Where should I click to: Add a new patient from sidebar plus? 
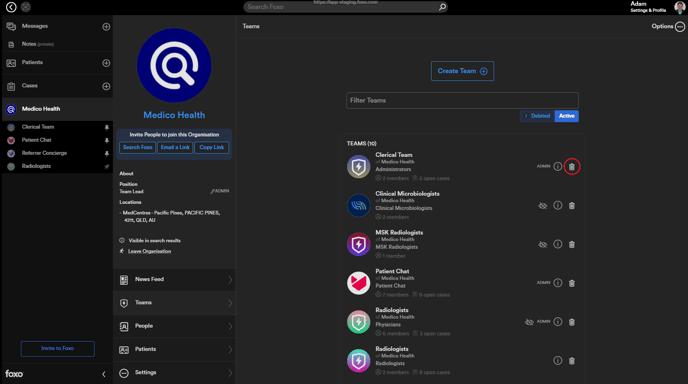pyautogui.click(x=106, y=63)
